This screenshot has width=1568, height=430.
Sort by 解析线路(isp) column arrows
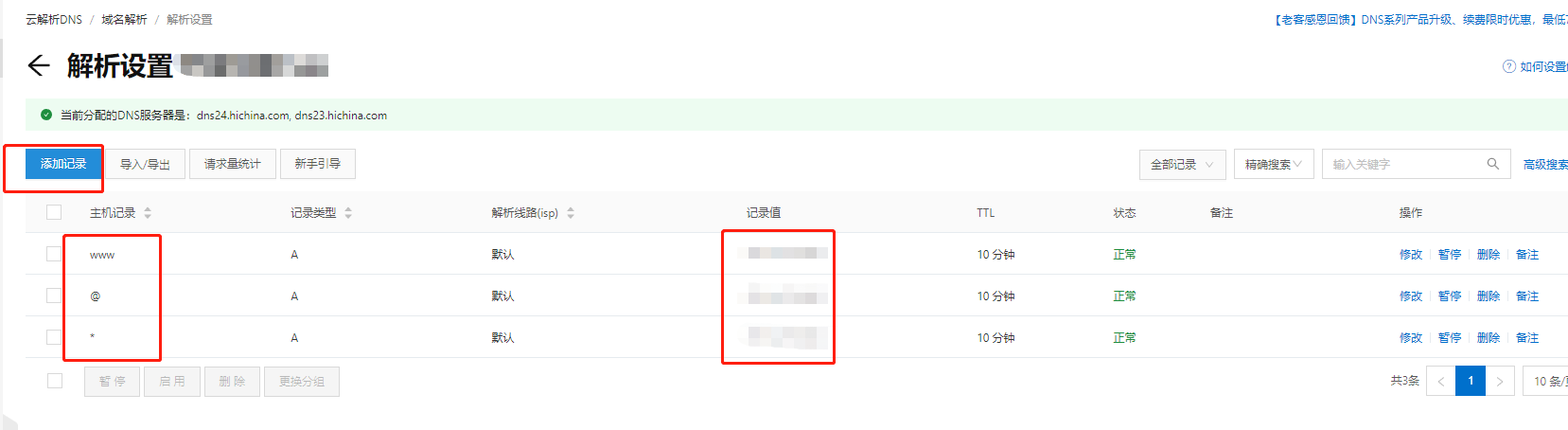point(571,213)
